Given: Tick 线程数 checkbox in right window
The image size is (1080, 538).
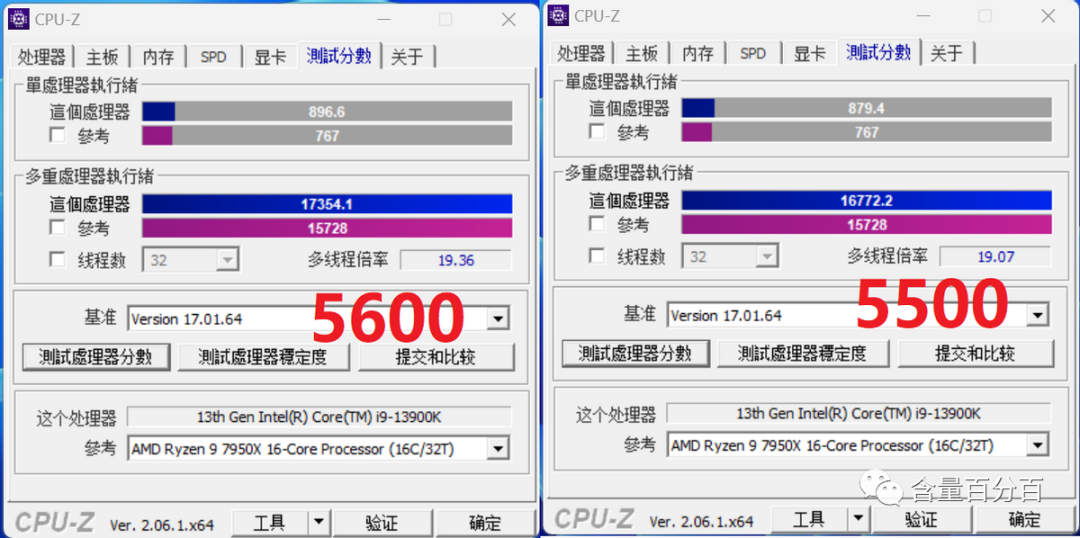Looking at the screenshot, I should pos(597,256).
